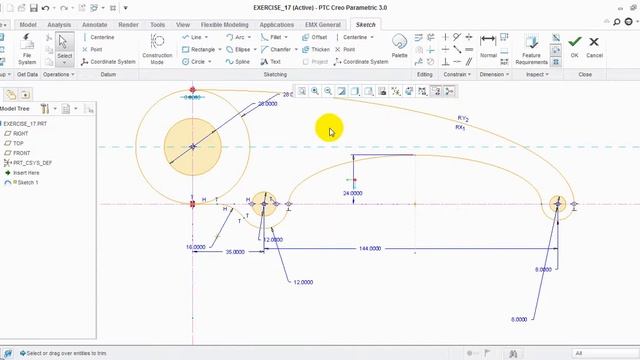
Task: Pick the Spline sketch tool
Action: pos(238,62)
